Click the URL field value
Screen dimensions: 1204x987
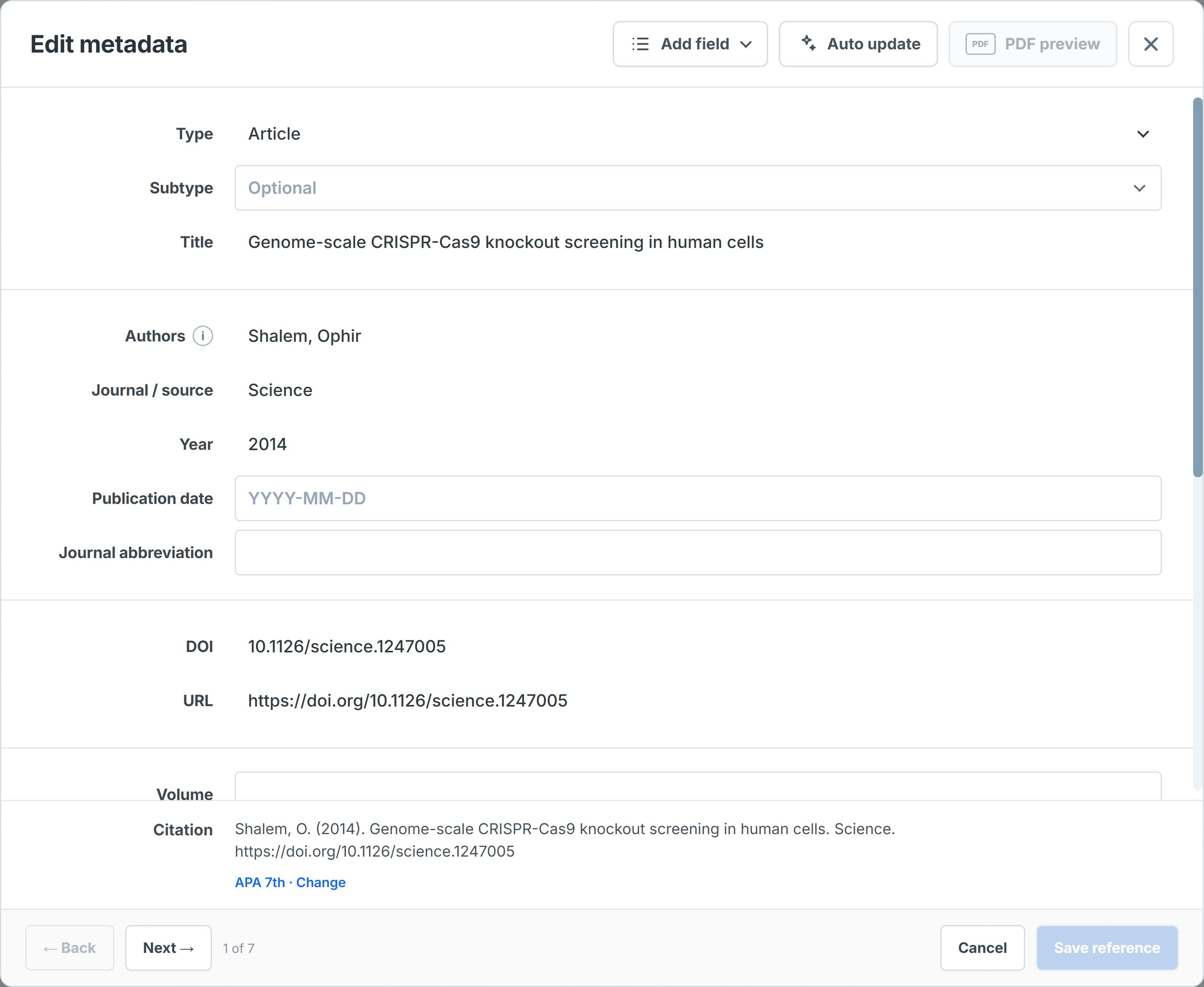click(x=407, y=701)
